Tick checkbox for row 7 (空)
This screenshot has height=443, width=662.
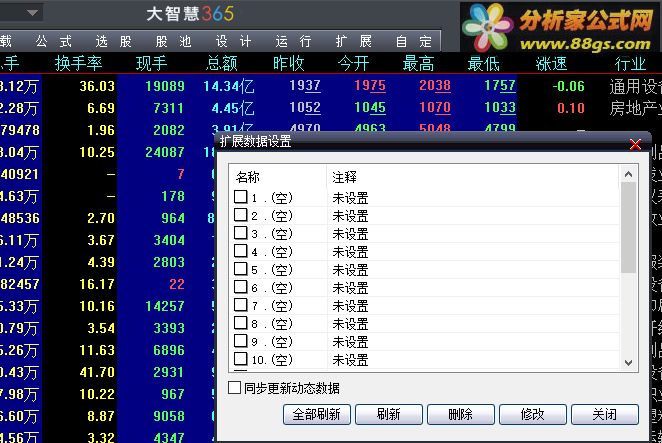tap(241, 304)
